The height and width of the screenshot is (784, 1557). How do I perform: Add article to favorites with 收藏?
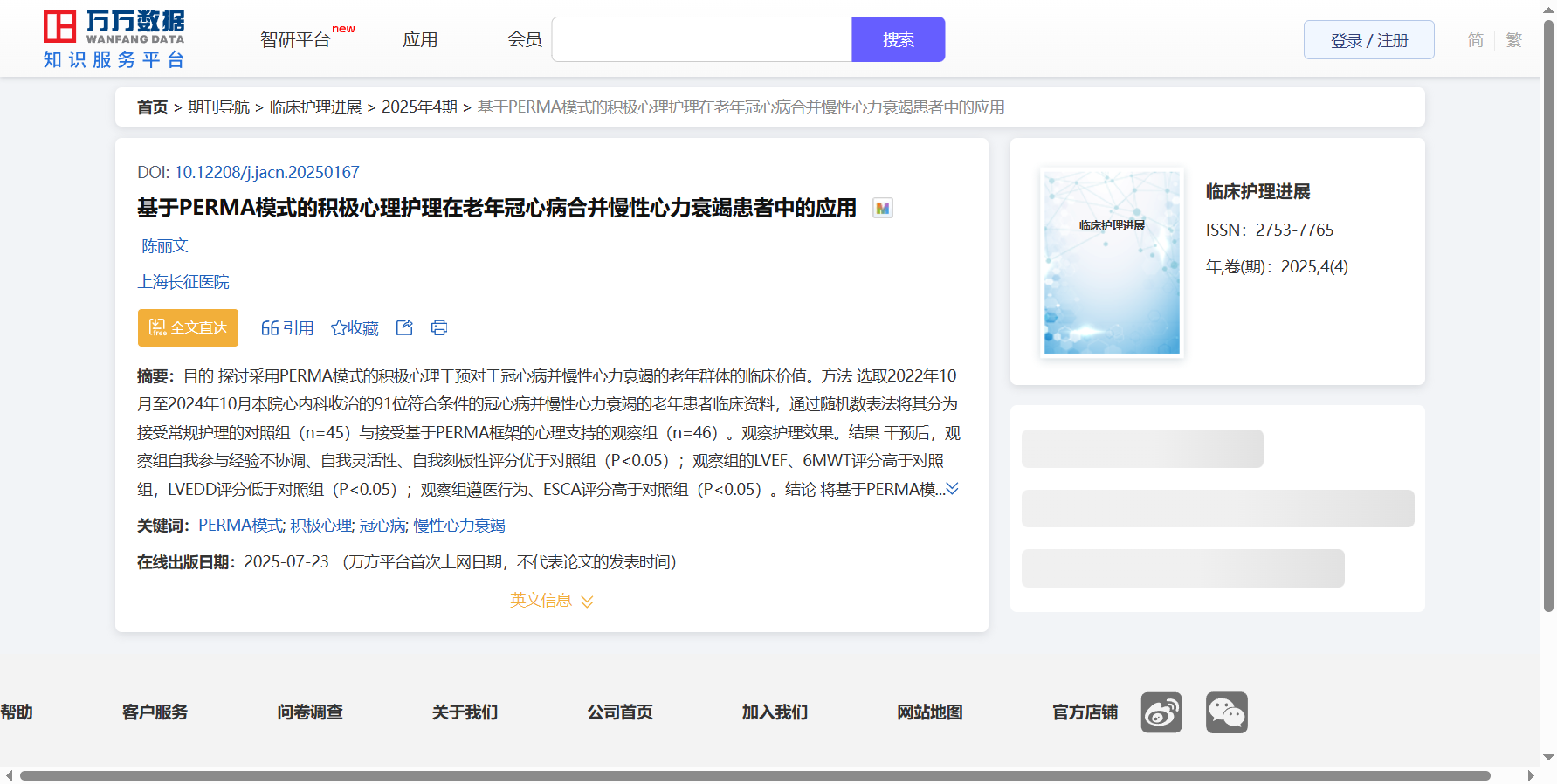(355, 327)
